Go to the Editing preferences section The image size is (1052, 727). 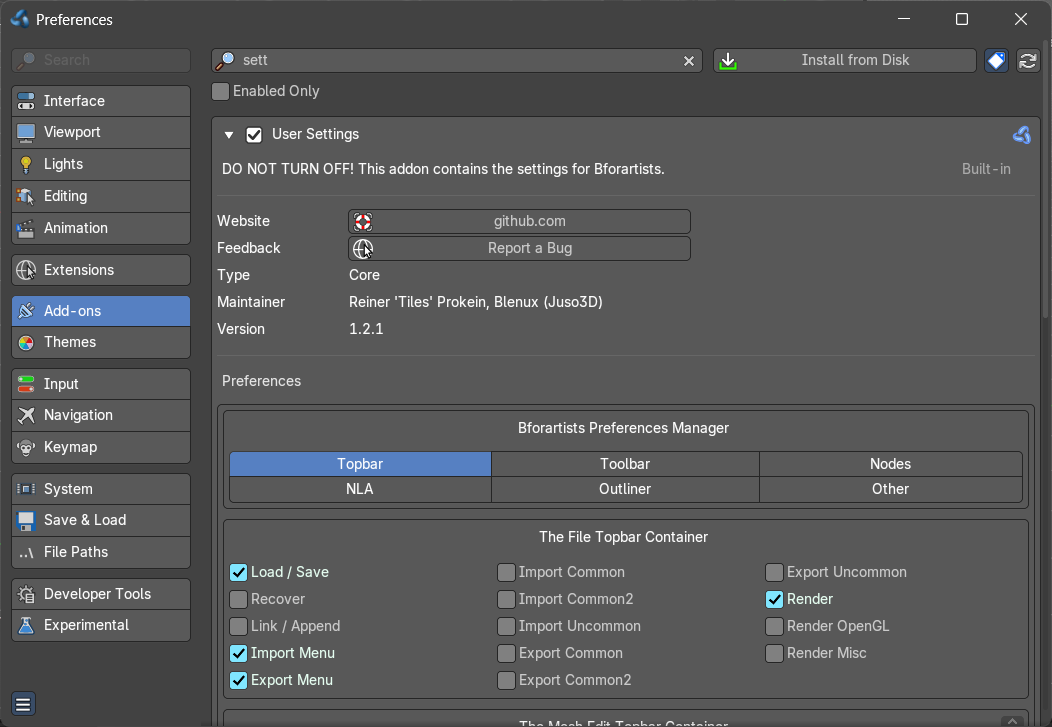[101, 197]
